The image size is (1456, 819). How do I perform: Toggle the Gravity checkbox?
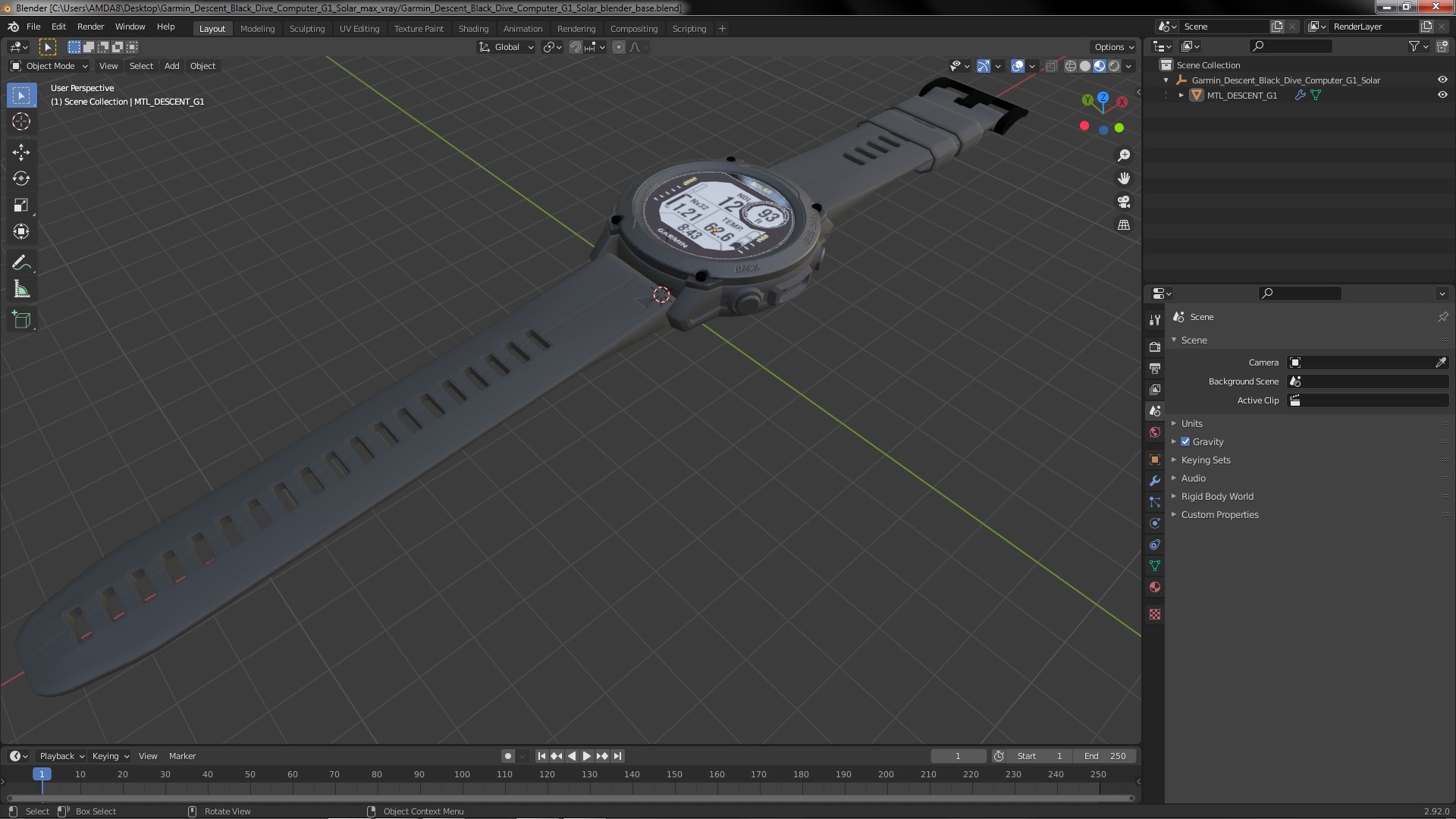(1185, 441)
